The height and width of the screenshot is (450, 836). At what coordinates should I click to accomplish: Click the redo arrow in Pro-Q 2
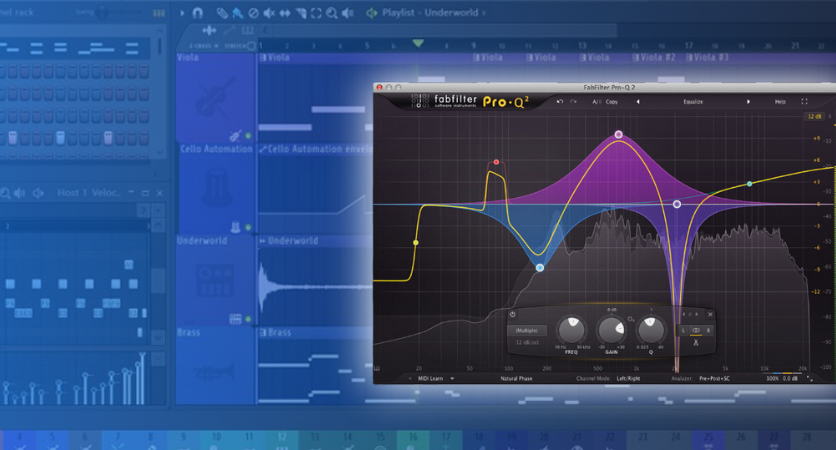pyautogui.click(x=573, y=102)
